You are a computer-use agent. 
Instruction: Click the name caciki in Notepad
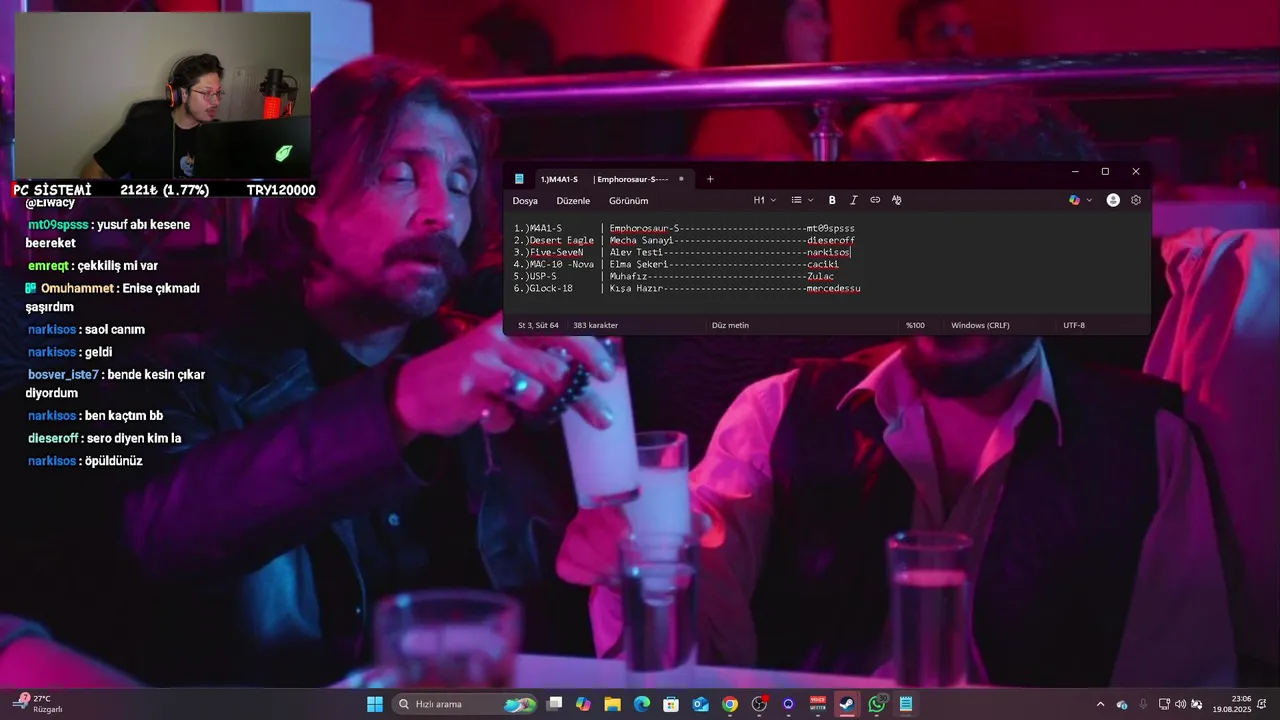pos(823,264)
